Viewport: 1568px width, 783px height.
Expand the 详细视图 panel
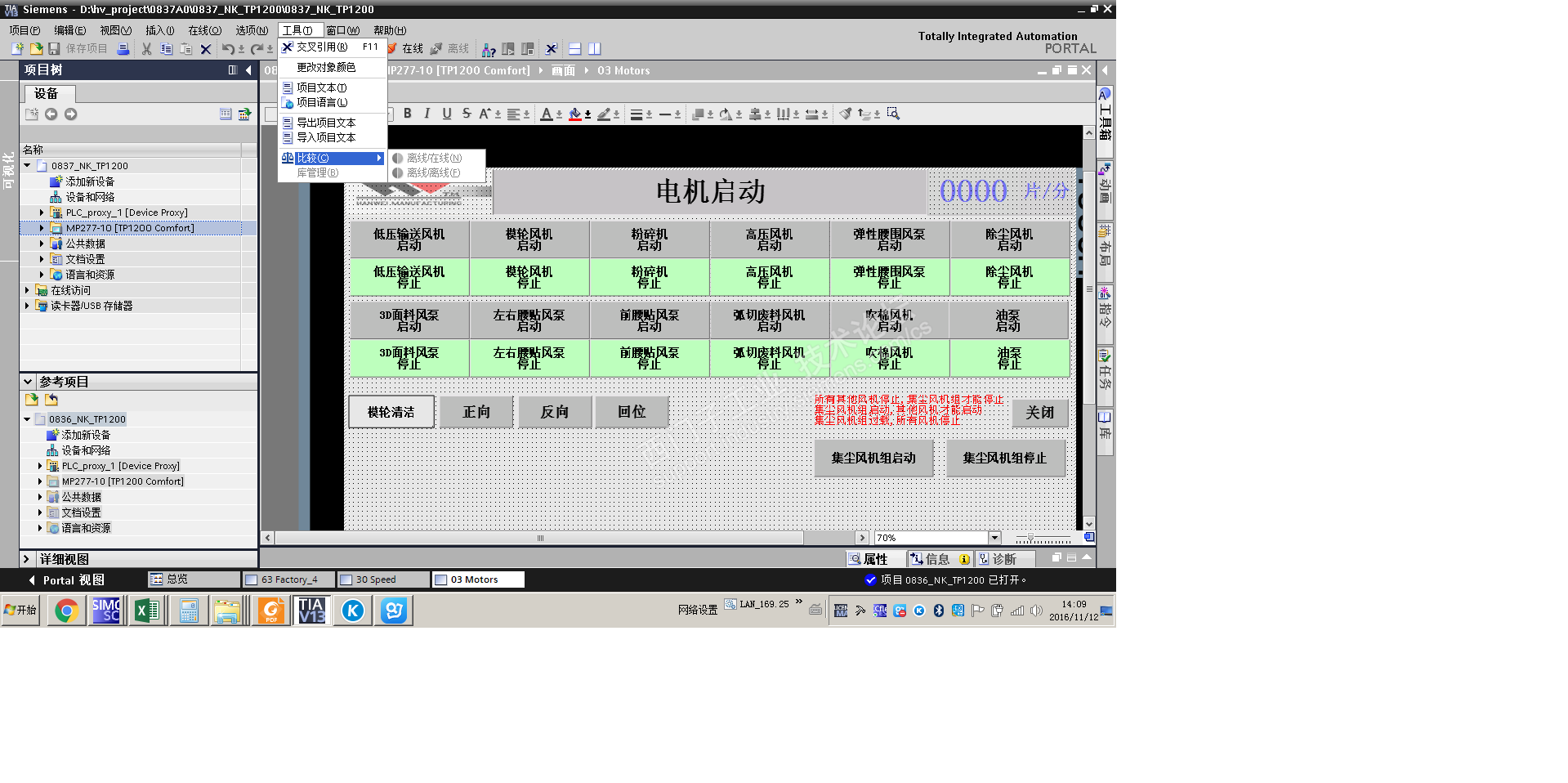pyautogui.click(x=27, y=559)
